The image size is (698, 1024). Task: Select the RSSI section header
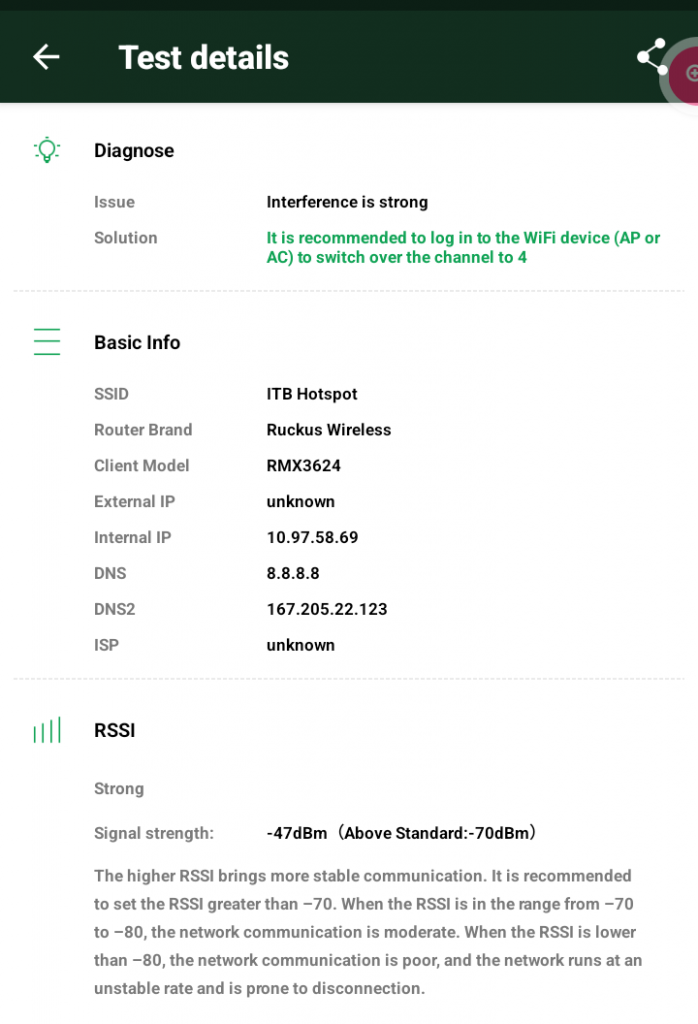pyautogui.click(x=114, y=731)
